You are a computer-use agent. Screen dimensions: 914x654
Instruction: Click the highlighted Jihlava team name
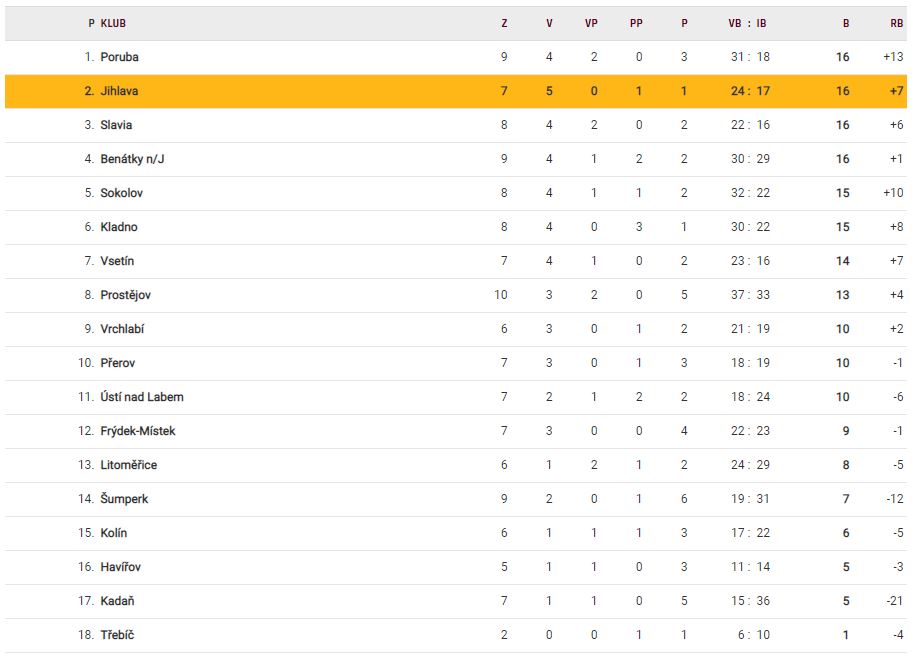pos(119,91)
